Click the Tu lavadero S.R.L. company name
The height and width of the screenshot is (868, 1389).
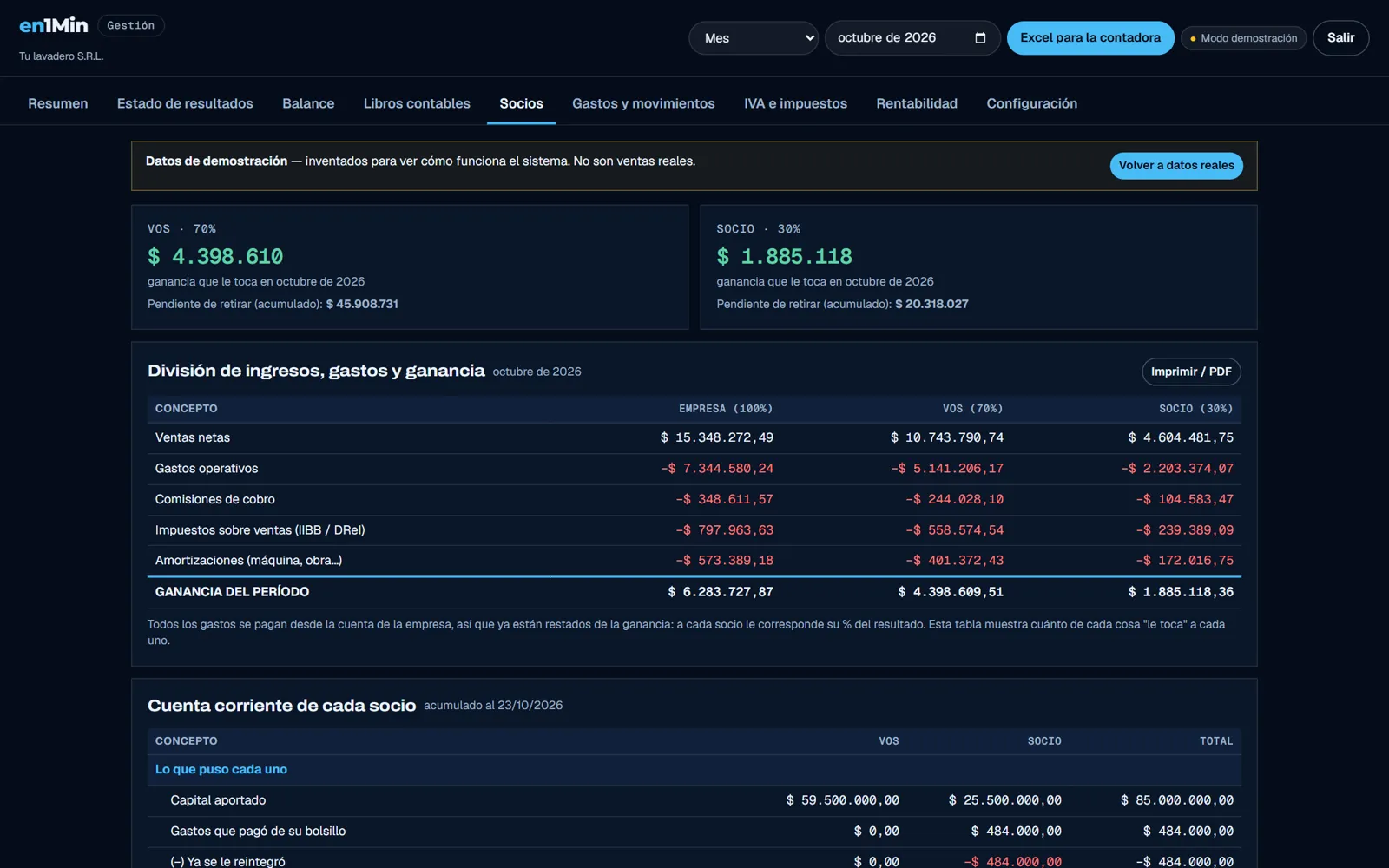point(62,56)
